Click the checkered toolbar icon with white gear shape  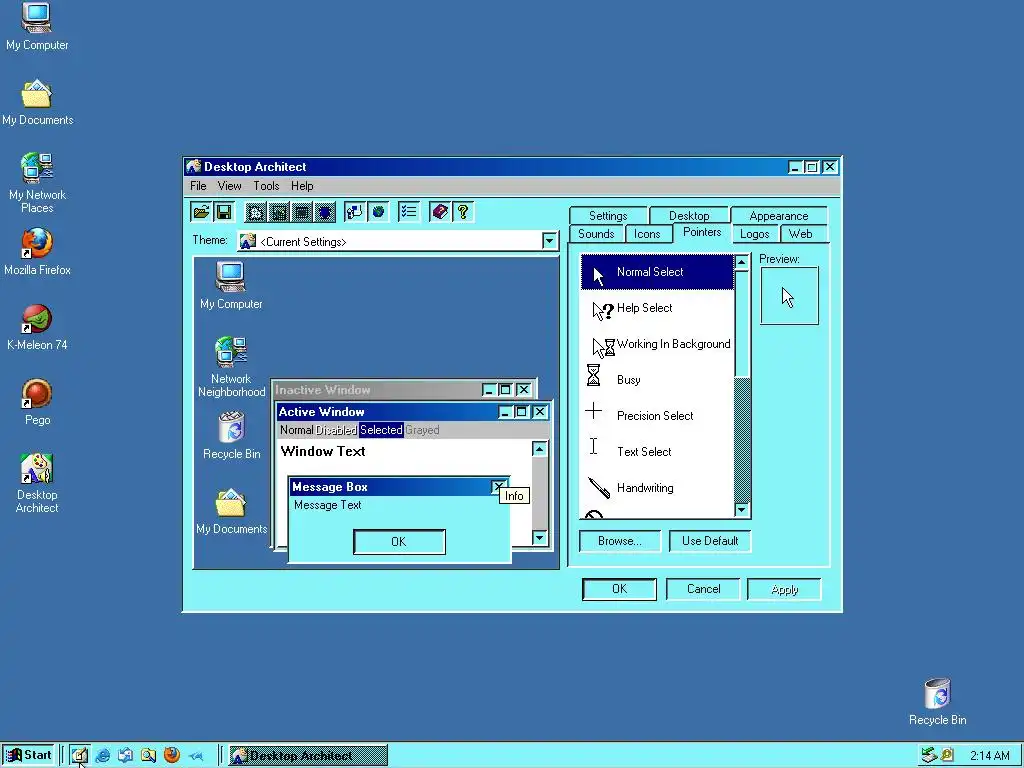click(255, 212)
